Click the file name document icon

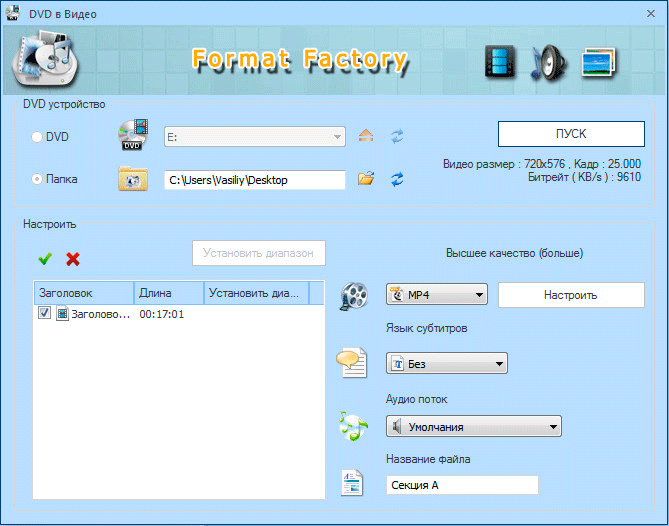[352, 482]
